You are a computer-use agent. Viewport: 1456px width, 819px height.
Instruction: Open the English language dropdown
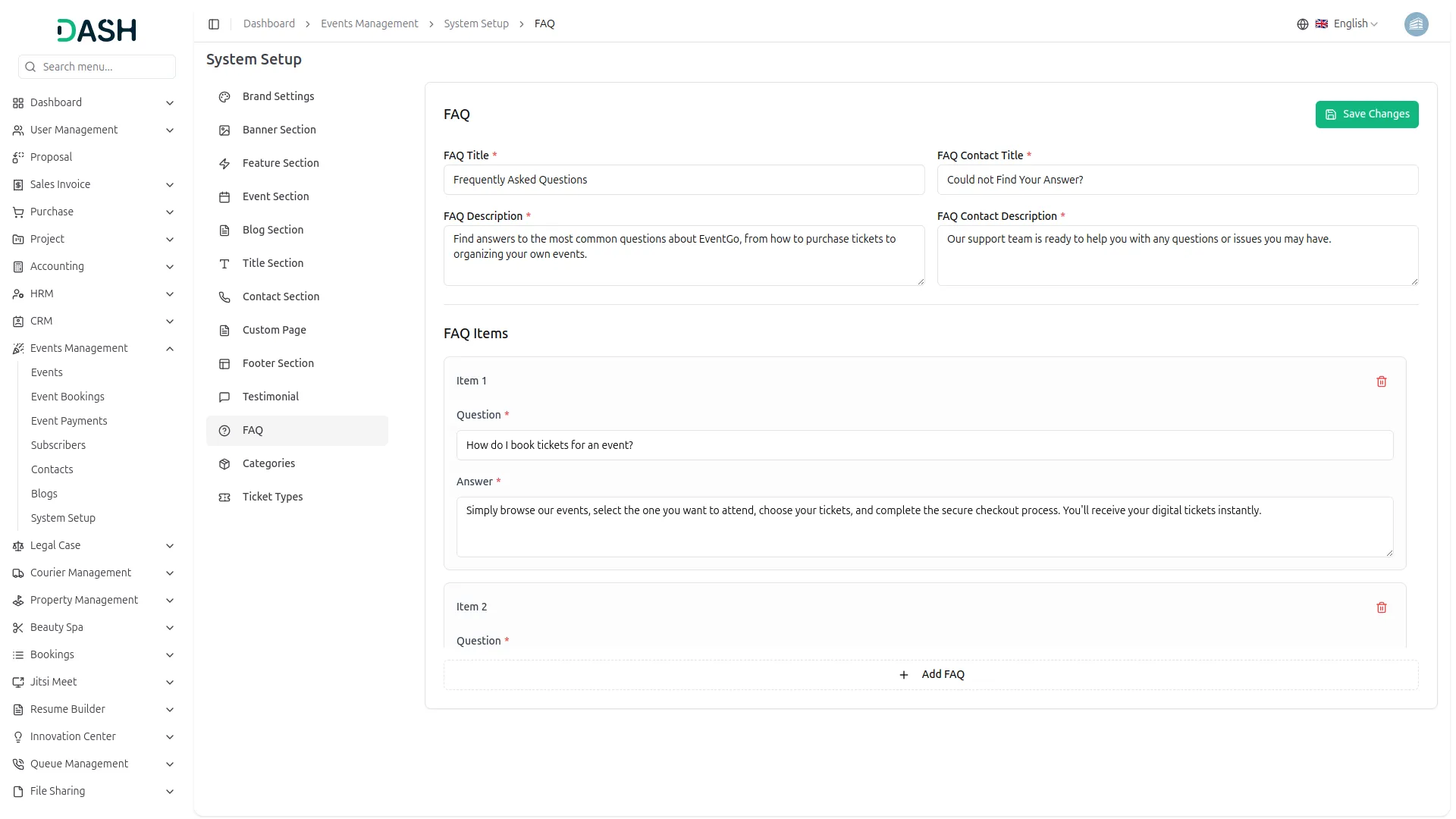click(1354, 24)
